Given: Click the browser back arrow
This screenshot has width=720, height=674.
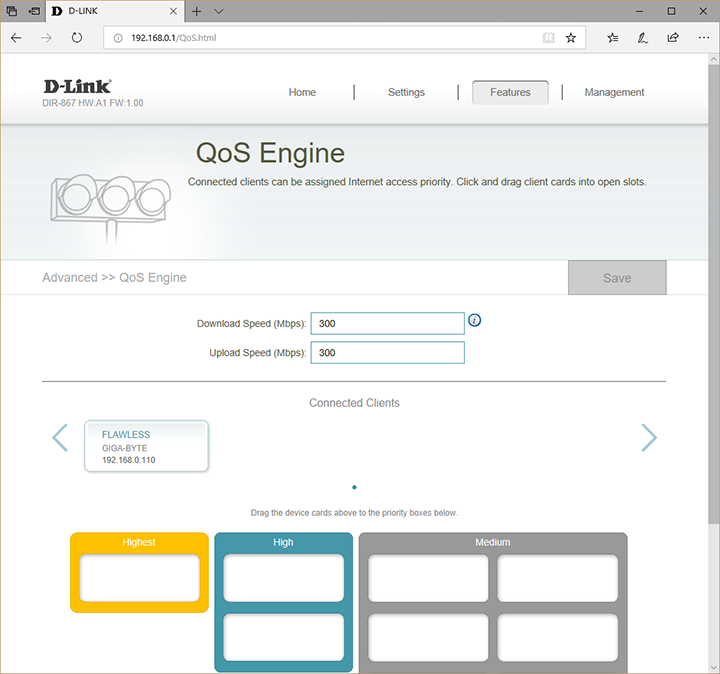Looking at the screenshot, I should click(x=17, y=38).
